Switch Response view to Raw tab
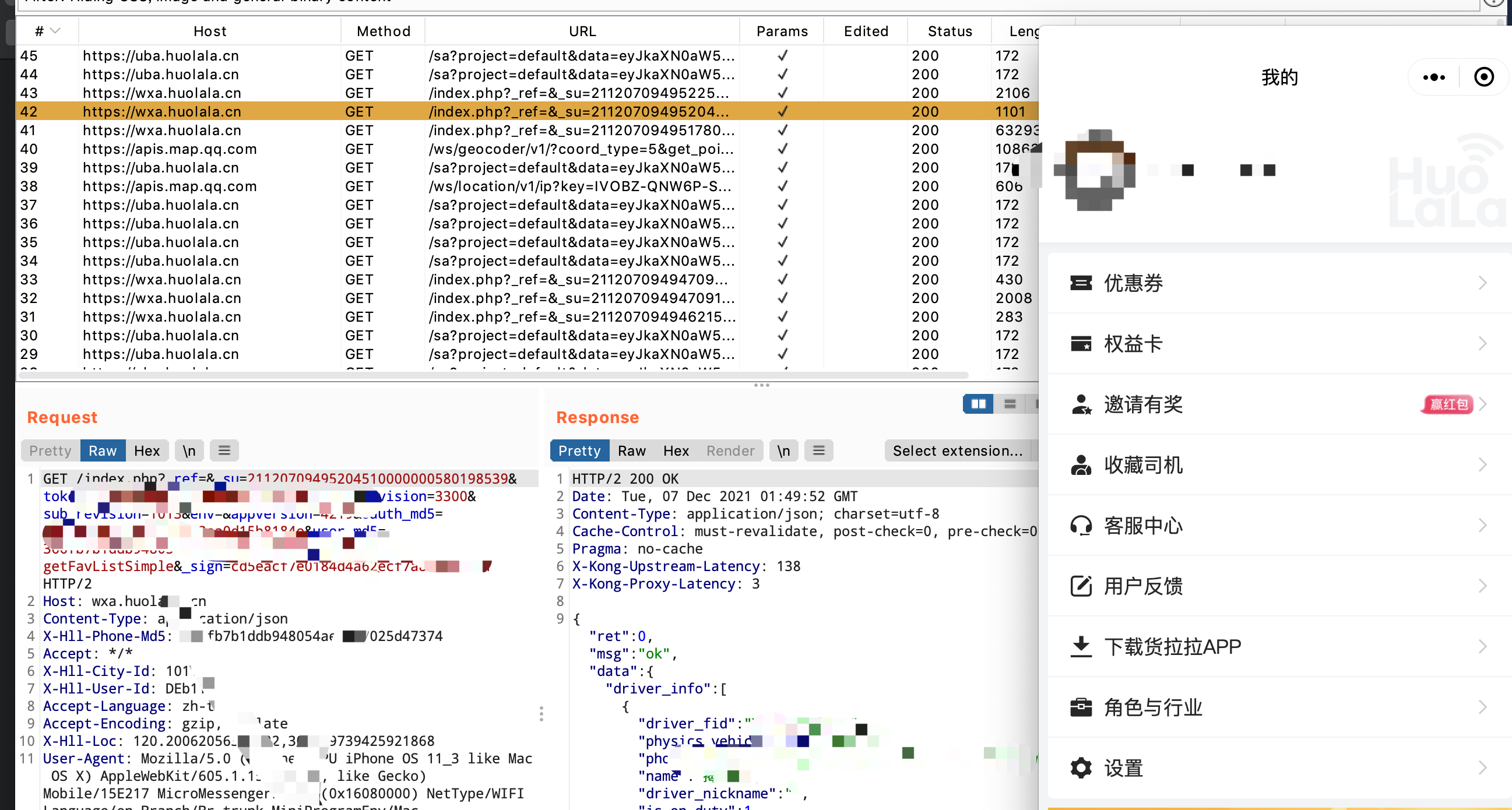Image resolution: width=1512 pixels, height=810 pixels. (632, 450)
